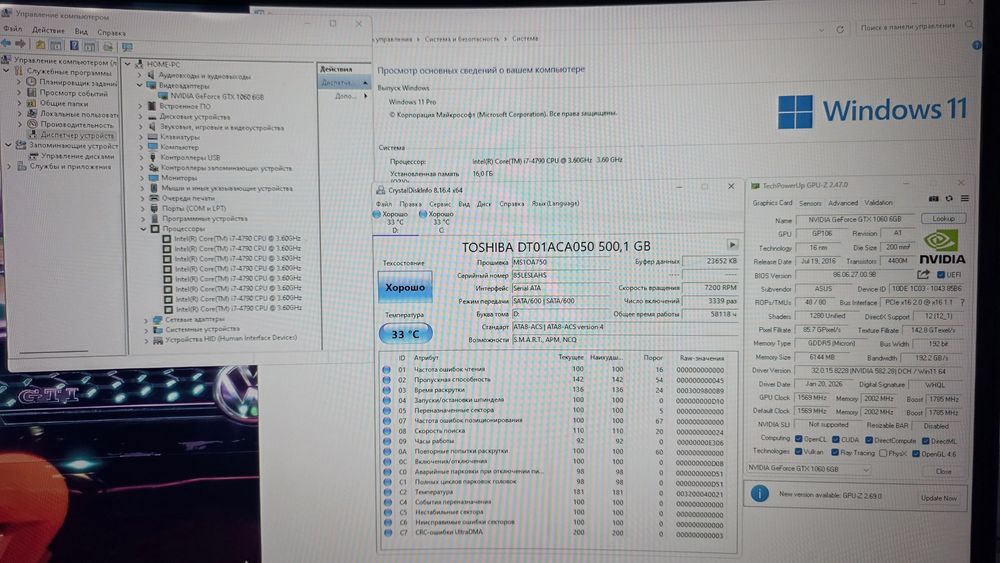This screenshot has height=563, width=1000.
Task: Click the blue Help question-mark toolbar icon
Action: click(74, 46)
